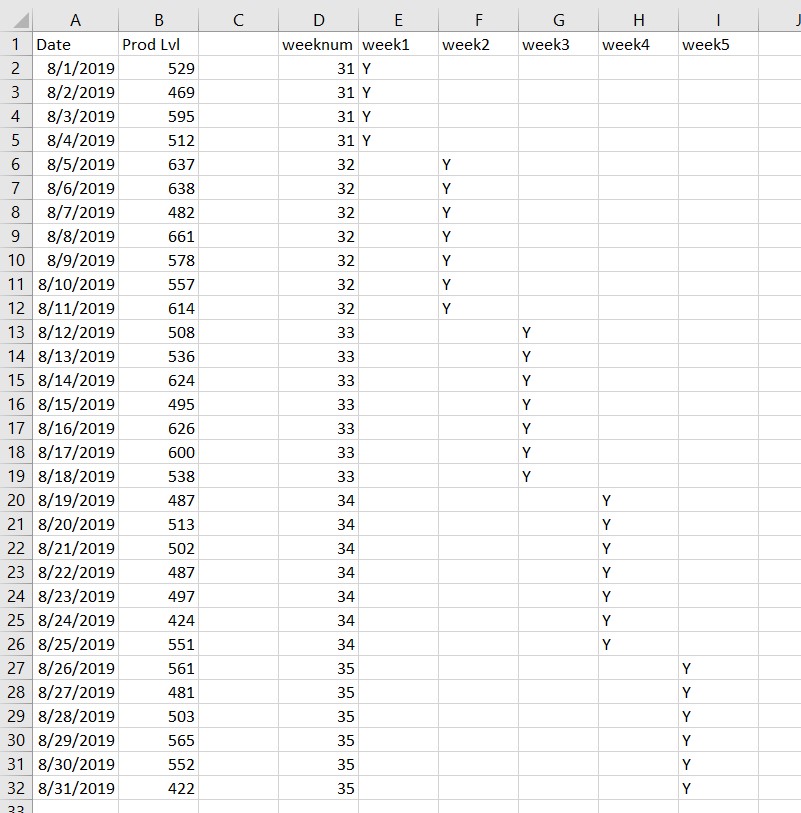Click the first Y under week1
This screenshot has height=813, width=801.
398,68
